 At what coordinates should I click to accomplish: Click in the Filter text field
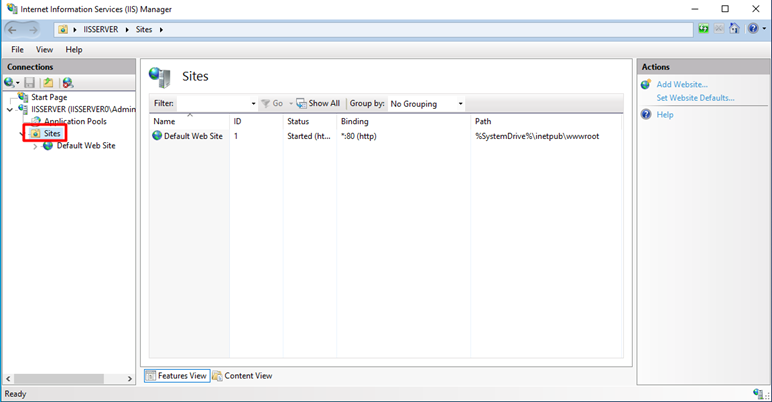click(x=213, y=103)
